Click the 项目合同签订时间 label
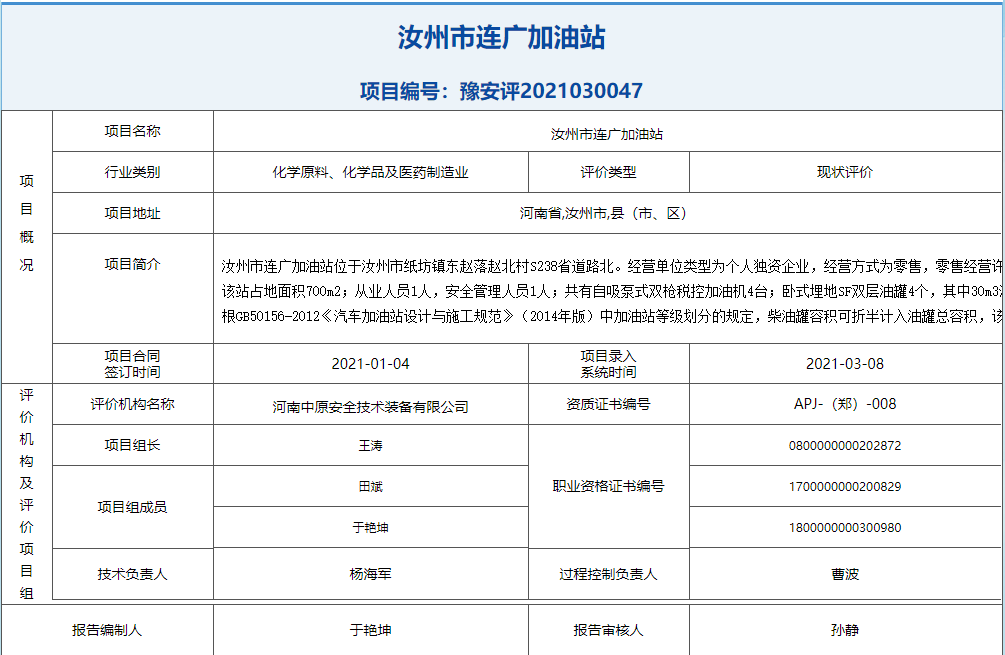This screenshot has width=1005, height=655. coord(133,363)
